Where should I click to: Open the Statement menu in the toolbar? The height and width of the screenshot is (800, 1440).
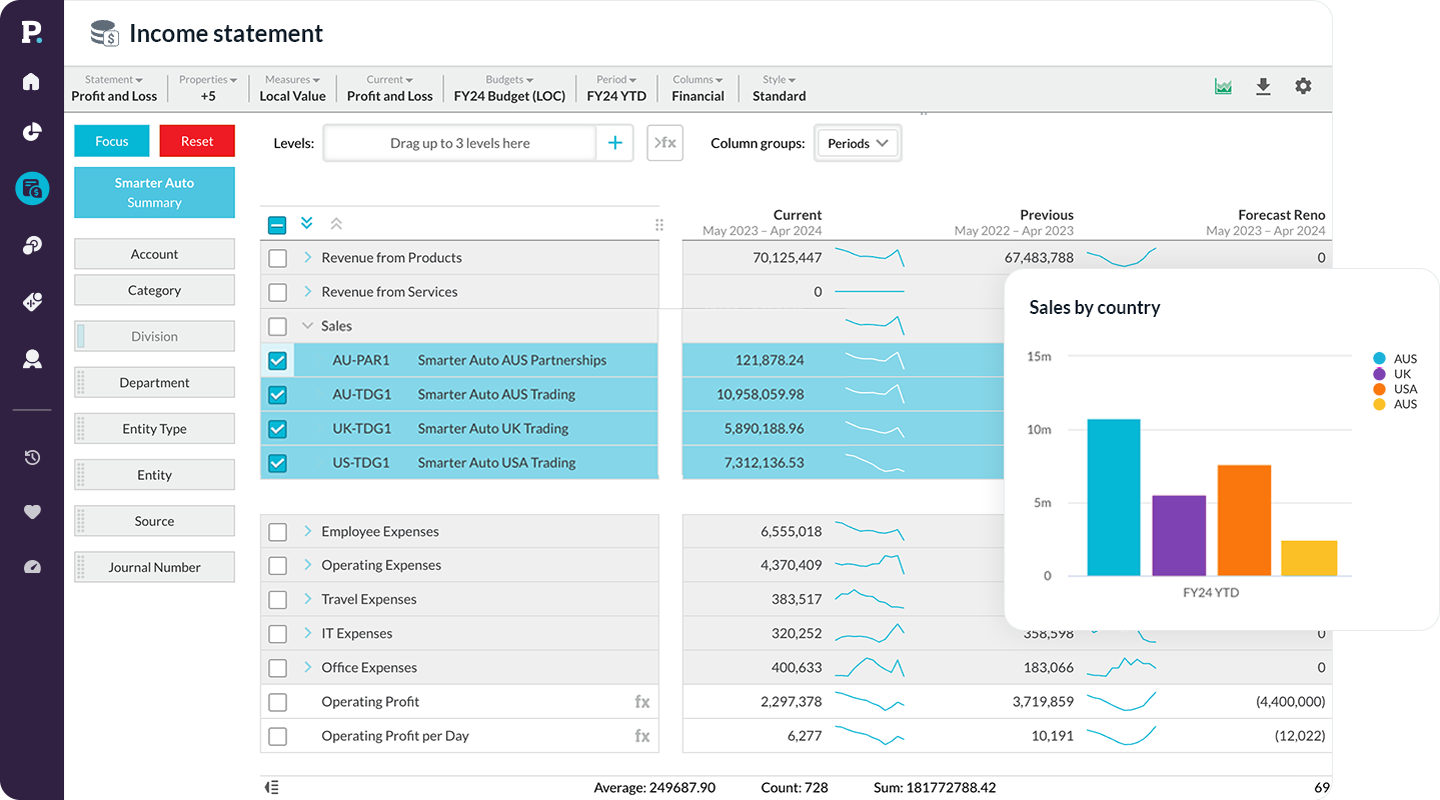[114, 88]
